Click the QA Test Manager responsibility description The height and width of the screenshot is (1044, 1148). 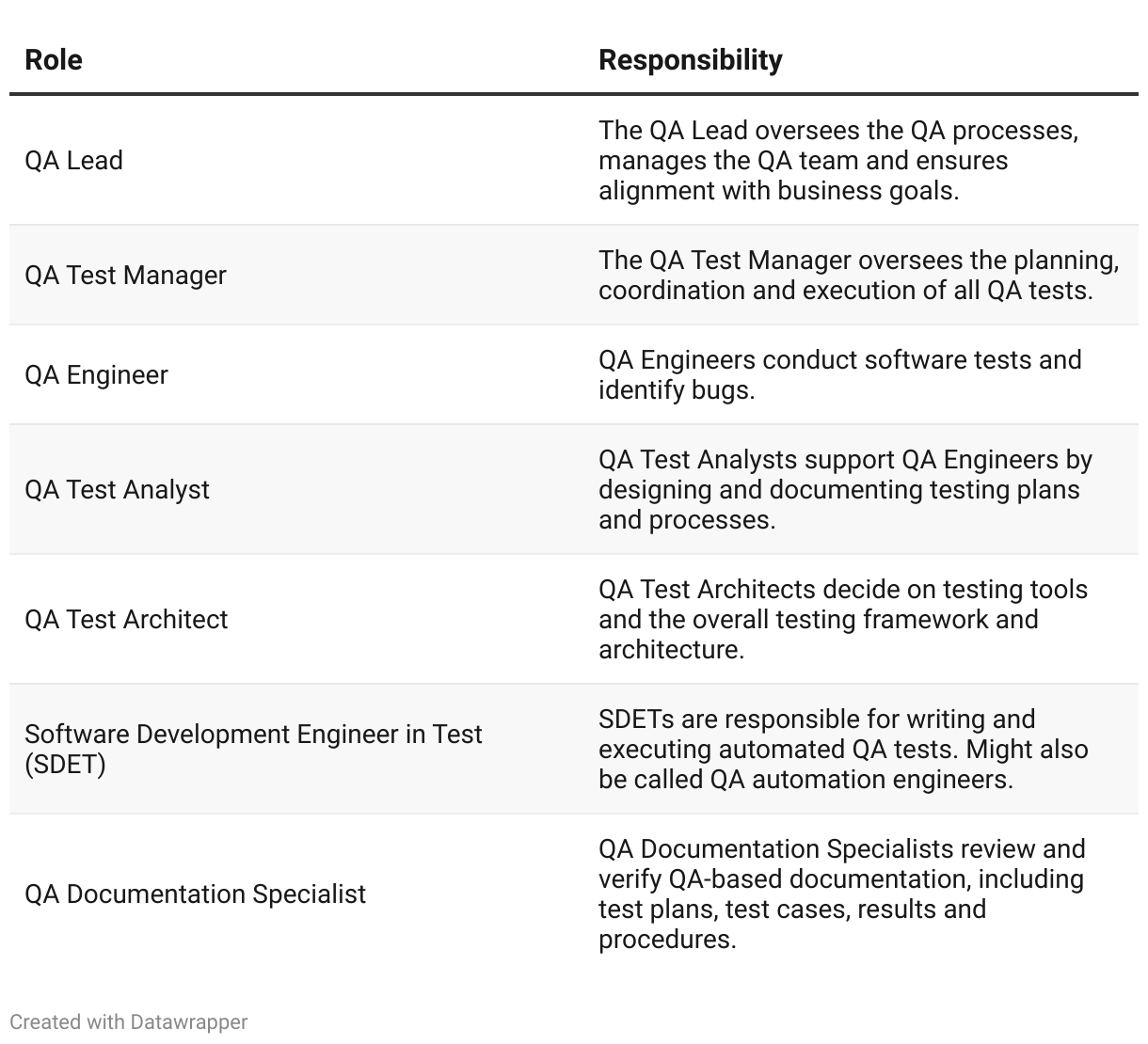pyautogui.click(x=858, y=276)
